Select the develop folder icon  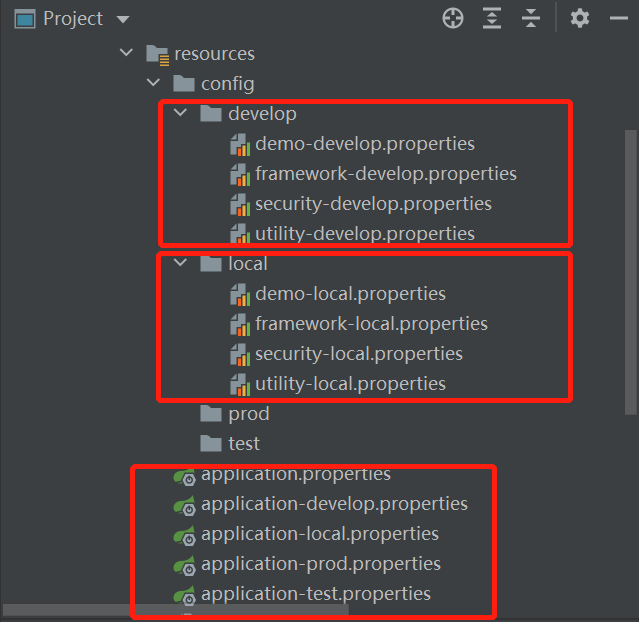(x=211, y=113)
